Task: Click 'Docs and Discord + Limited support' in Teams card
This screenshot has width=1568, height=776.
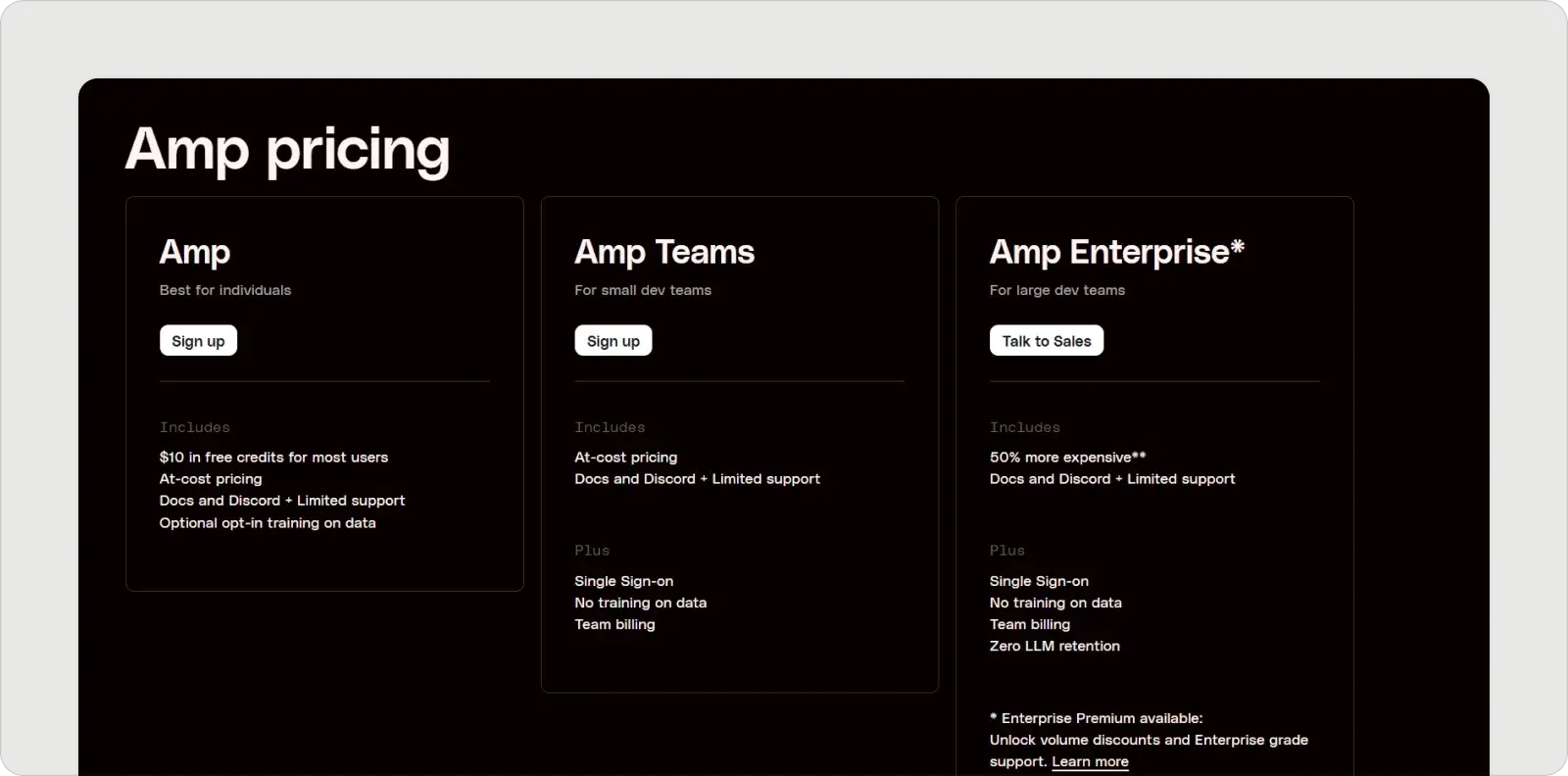Action: click(698, 479)
